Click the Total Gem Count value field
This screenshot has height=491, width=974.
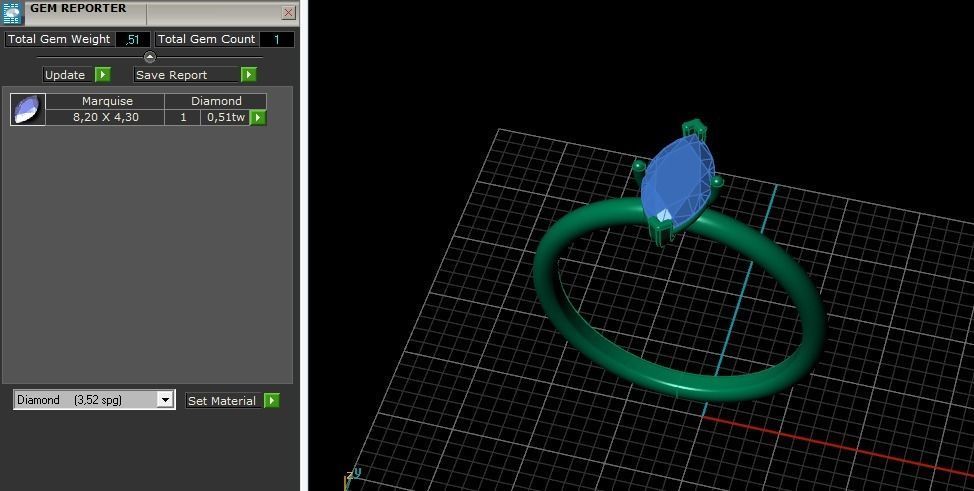pyautogui.click(x=276, y=40)
